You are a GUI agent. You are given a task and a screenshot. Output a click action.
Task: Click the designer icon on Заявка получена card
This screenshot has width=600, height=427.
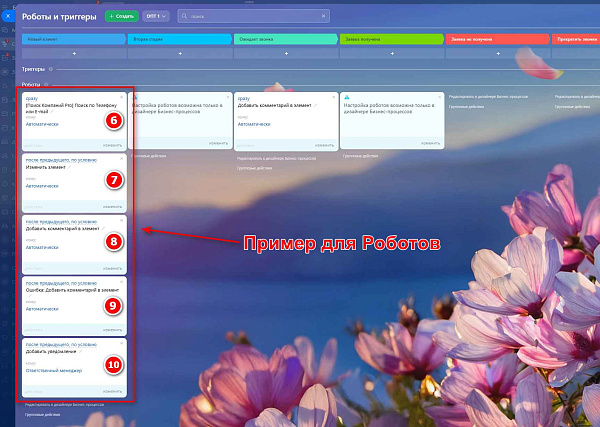(347, 98)
